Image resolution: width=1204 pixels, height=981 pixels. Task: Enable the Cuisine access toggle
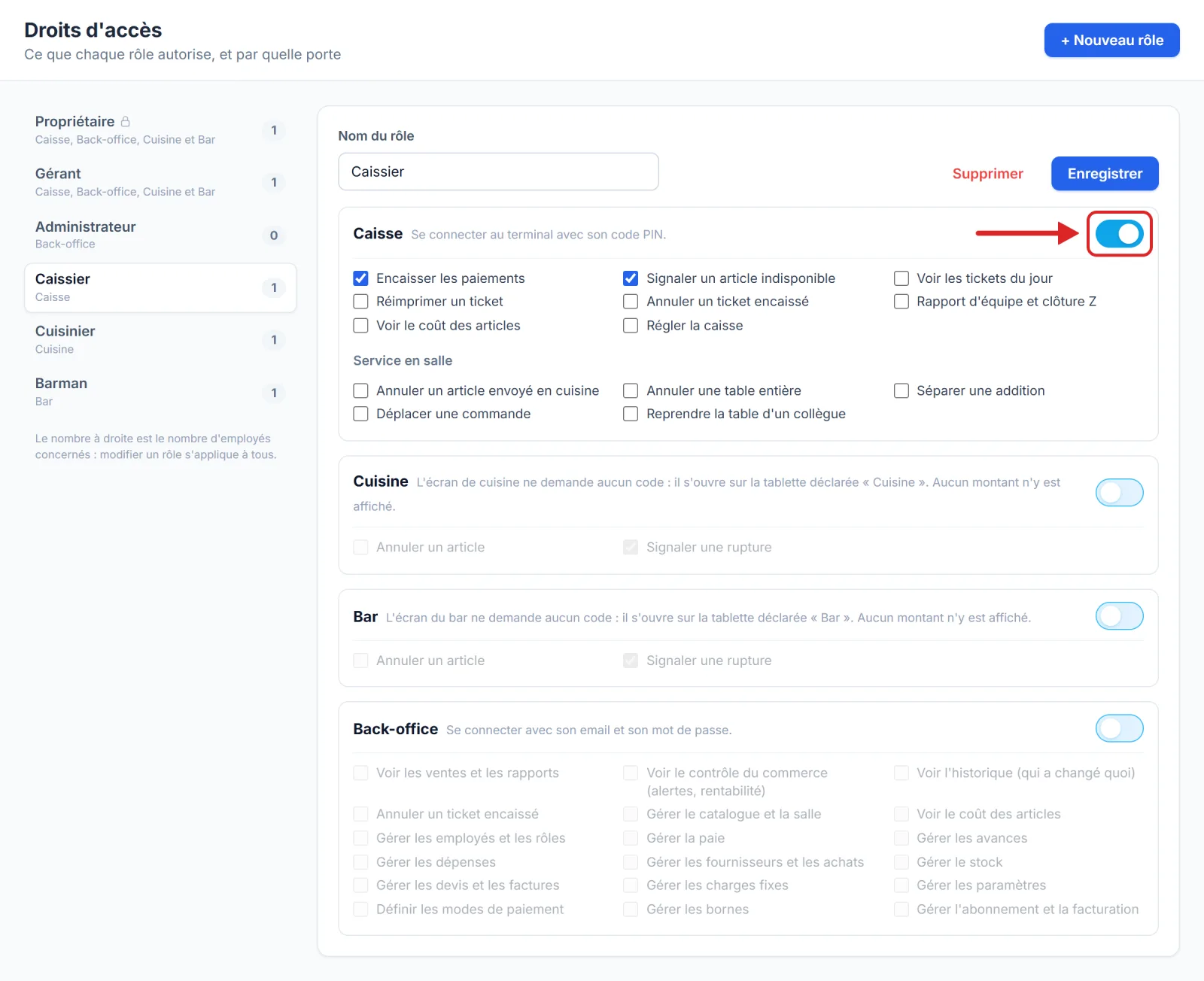point(1119,493)
